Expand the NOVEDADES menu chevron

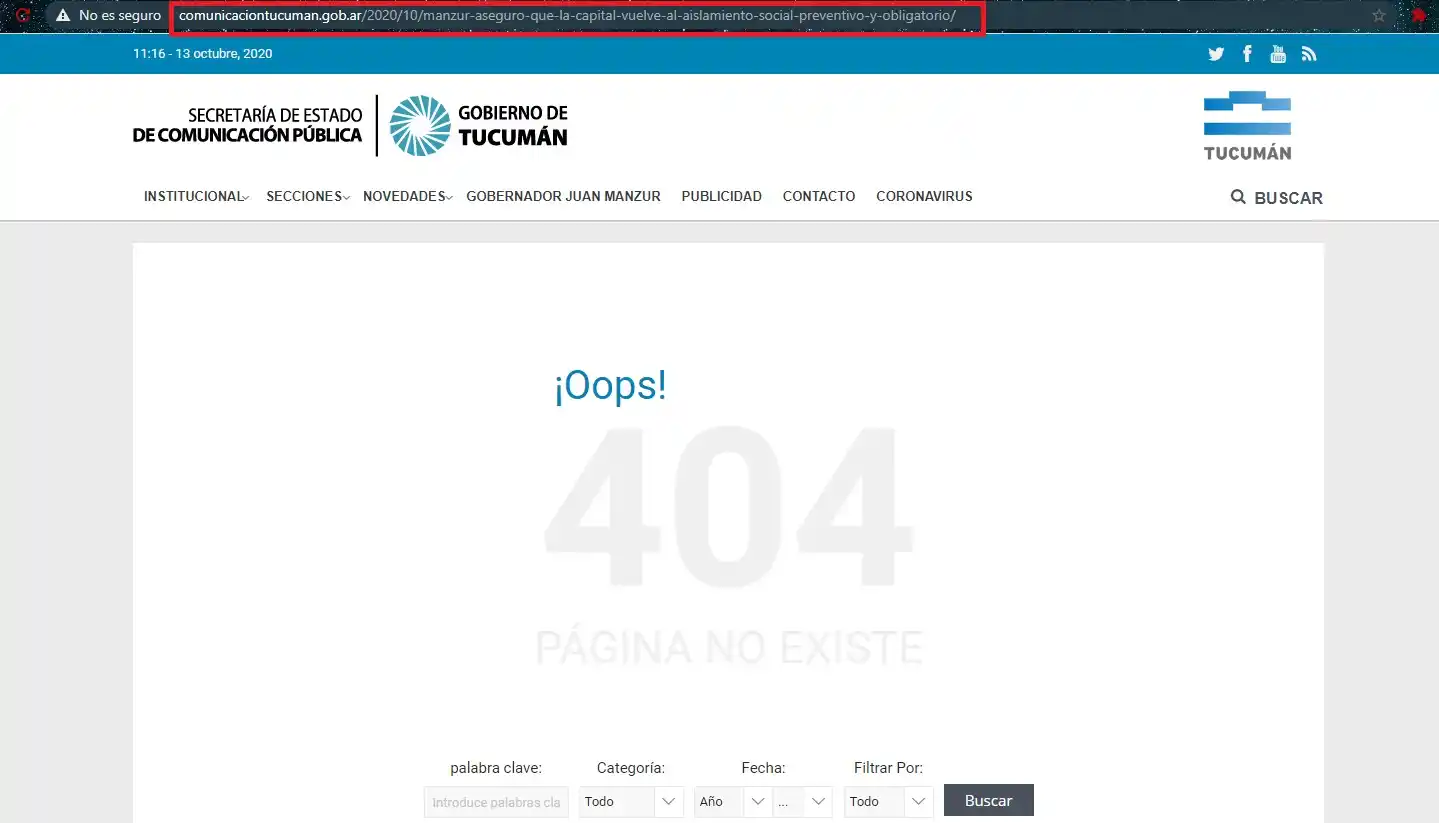click(449, 198)
